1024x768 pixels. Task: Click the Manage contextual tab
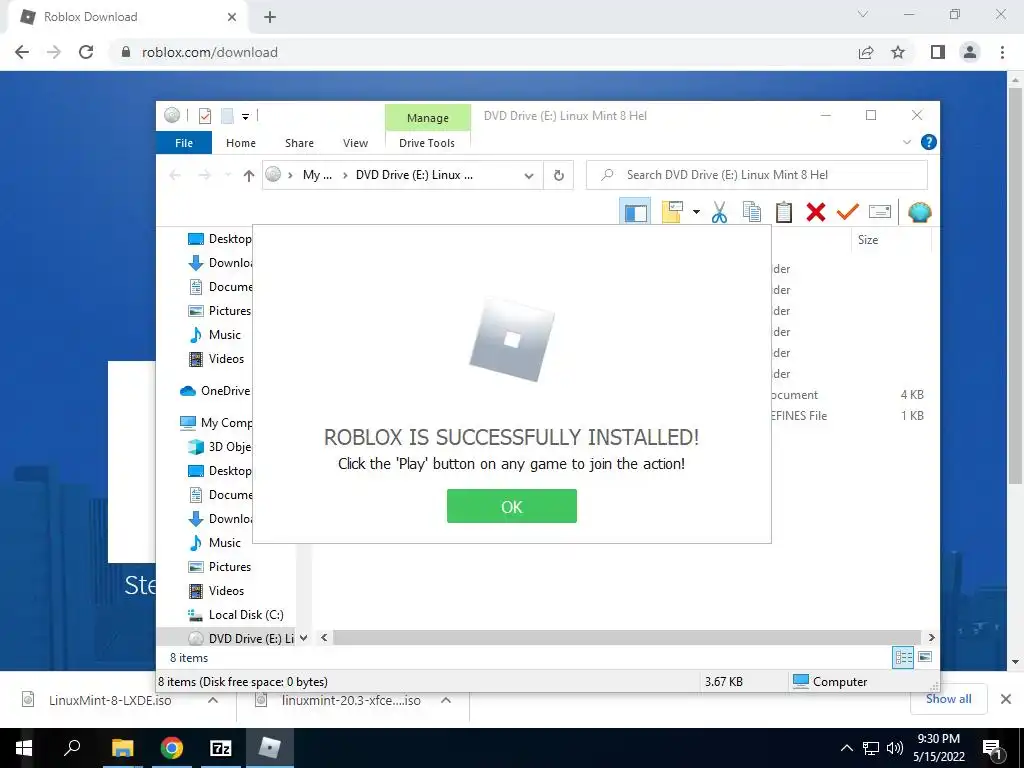428,118
